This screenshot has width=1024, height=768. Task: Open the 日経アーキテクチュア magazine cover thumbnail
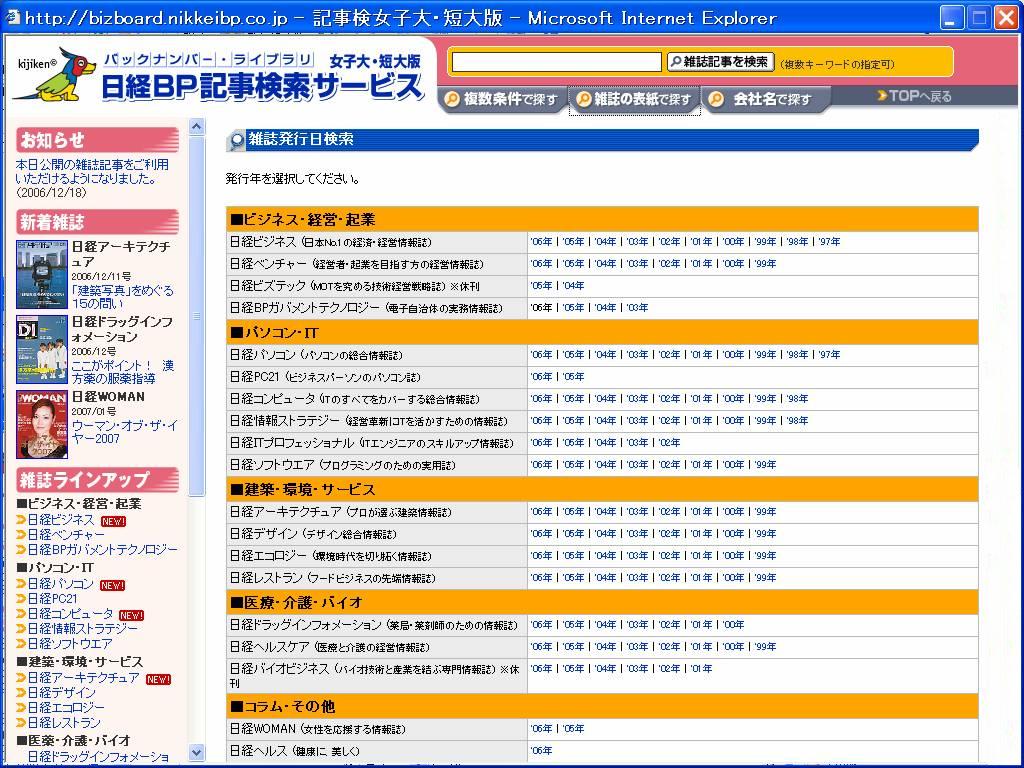(x=42, y=274)
